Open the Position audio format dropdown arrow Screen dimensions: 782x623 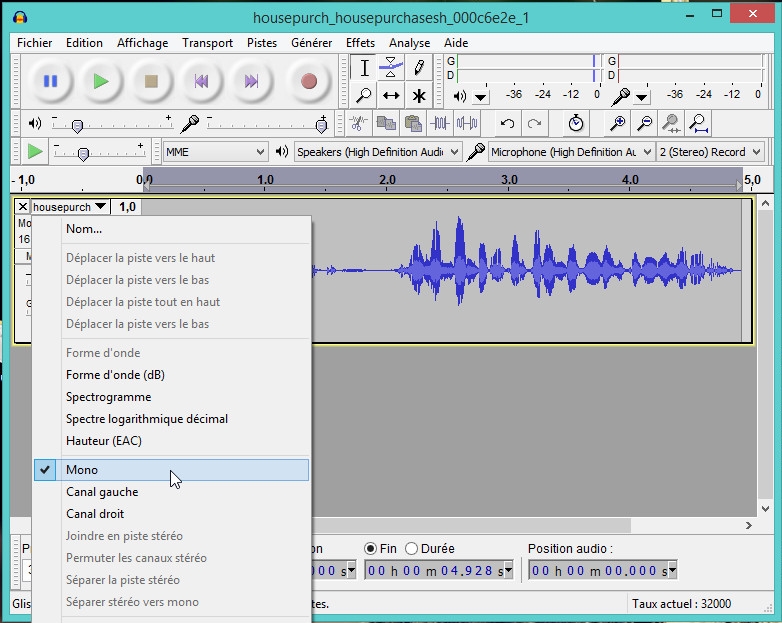[x=672, y=570]
